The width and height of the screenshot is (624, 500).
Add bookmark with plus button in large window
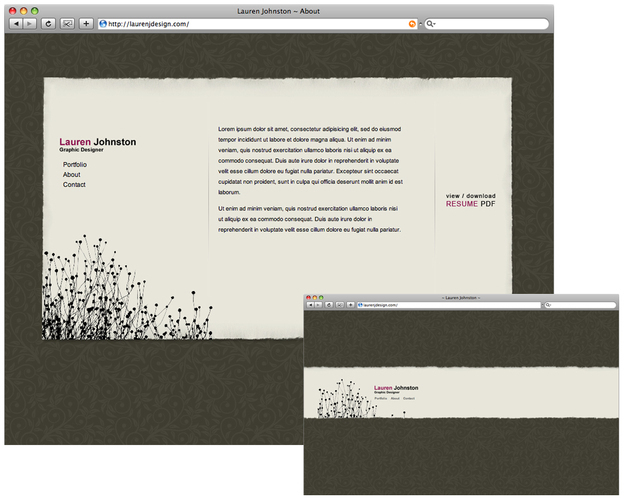point(86,24)
